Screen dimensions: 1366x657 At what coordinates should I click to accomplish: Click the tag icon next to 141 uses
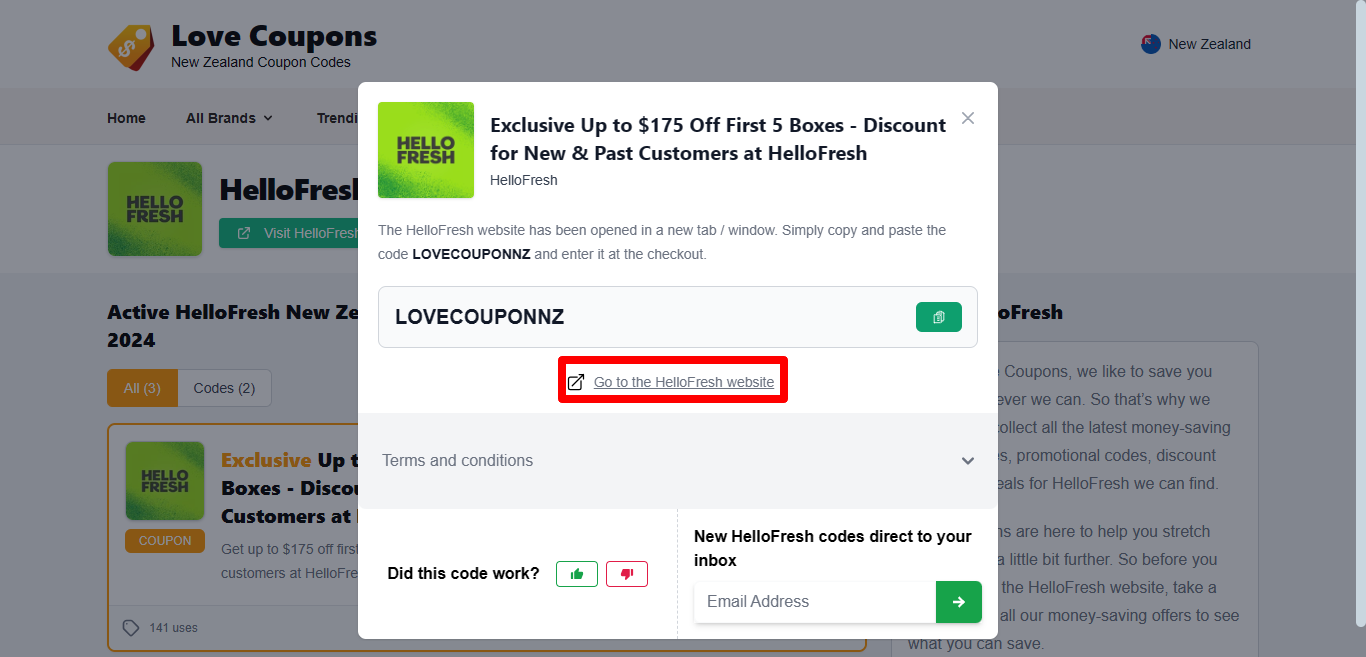pyautogui.click(x=131, y=627)
